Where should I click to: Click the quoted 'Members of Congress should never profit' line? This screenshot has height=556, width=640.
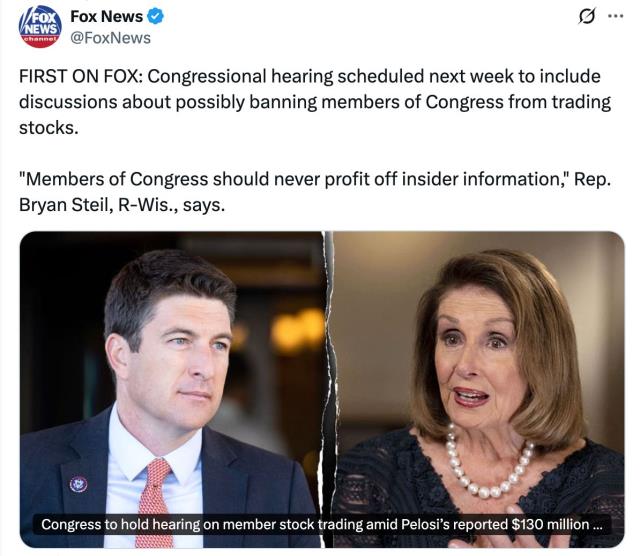click(x=315, y=179)
